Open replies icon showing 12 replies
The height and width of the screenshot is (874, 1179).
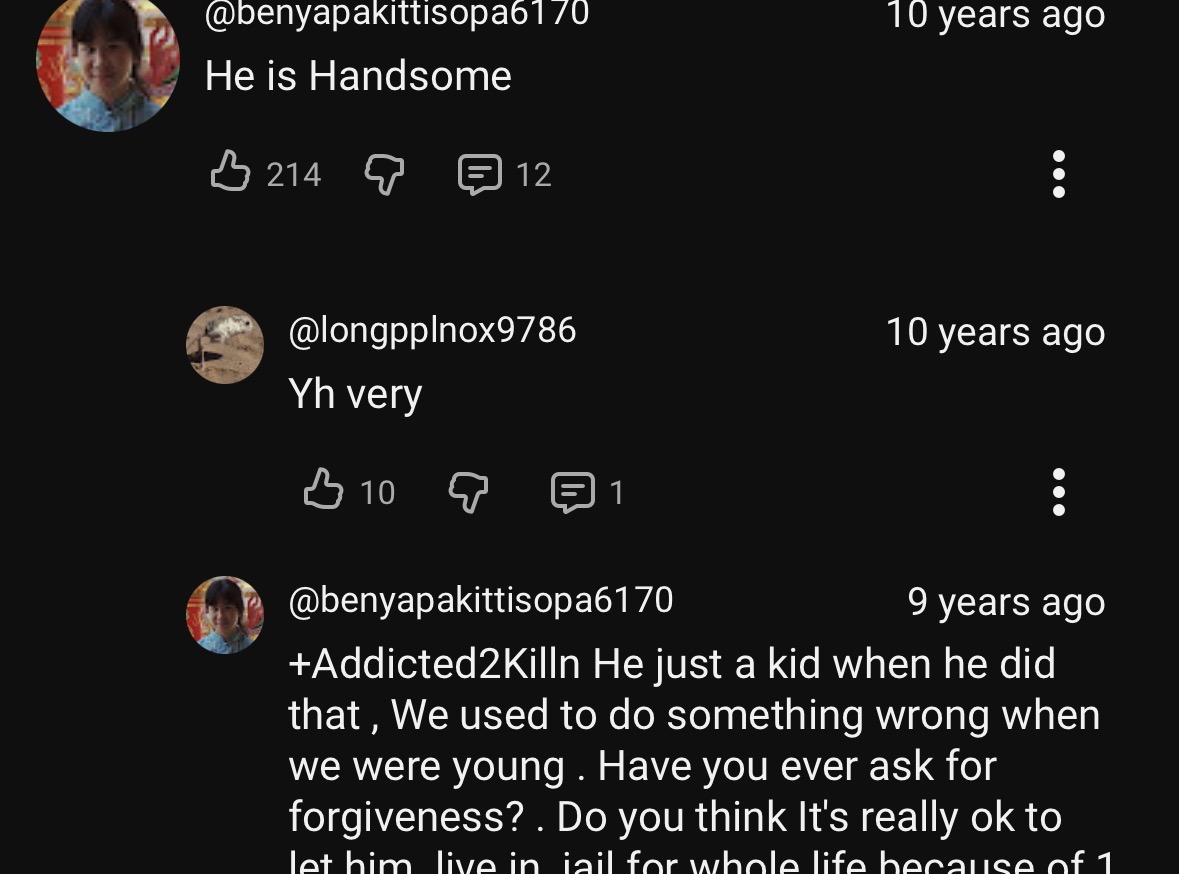pyautogui.click(x=480, y=174)
